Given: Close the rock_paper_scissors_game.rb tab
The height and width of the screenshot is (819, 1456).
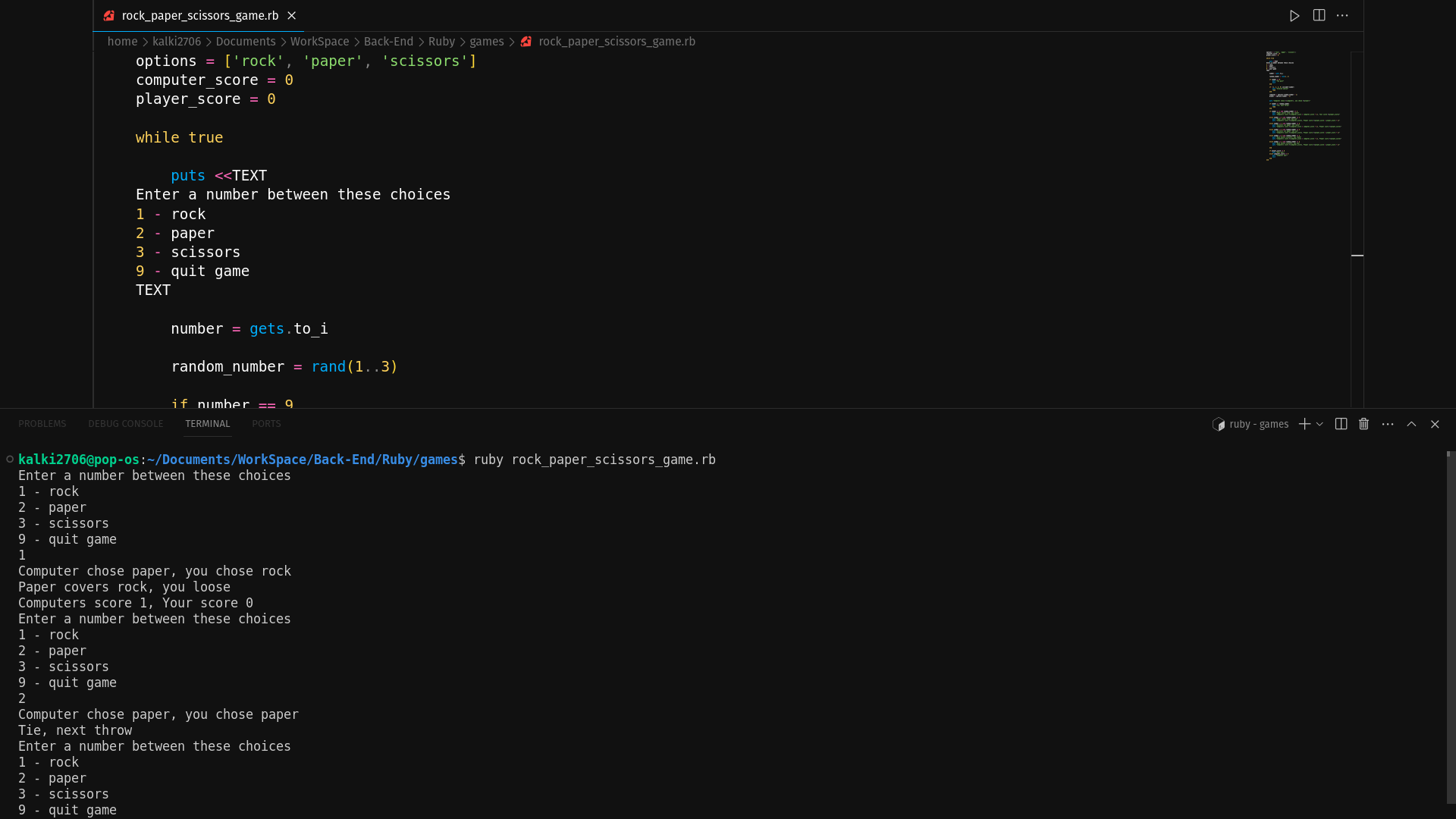Looking at the screenshot, I should click(x=292, y=16).
